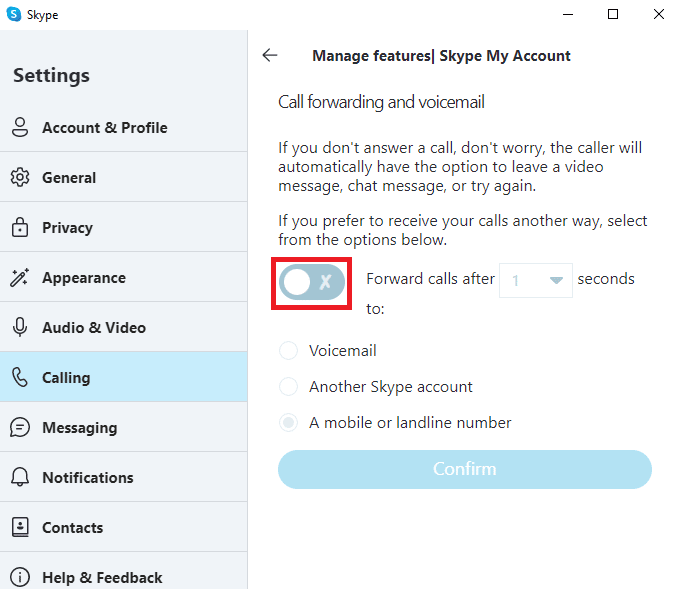Click the Calling phone icon
Screen dimensions: 679x589
20,377
